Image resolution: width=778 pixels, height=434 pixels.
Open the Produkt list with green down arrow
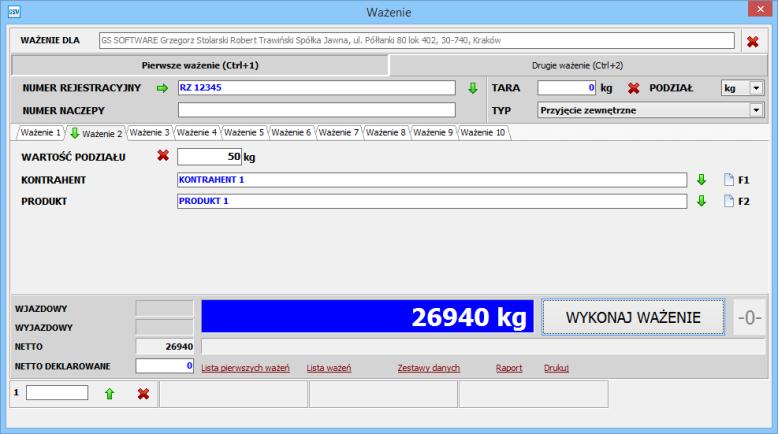[x=701, y=201]
